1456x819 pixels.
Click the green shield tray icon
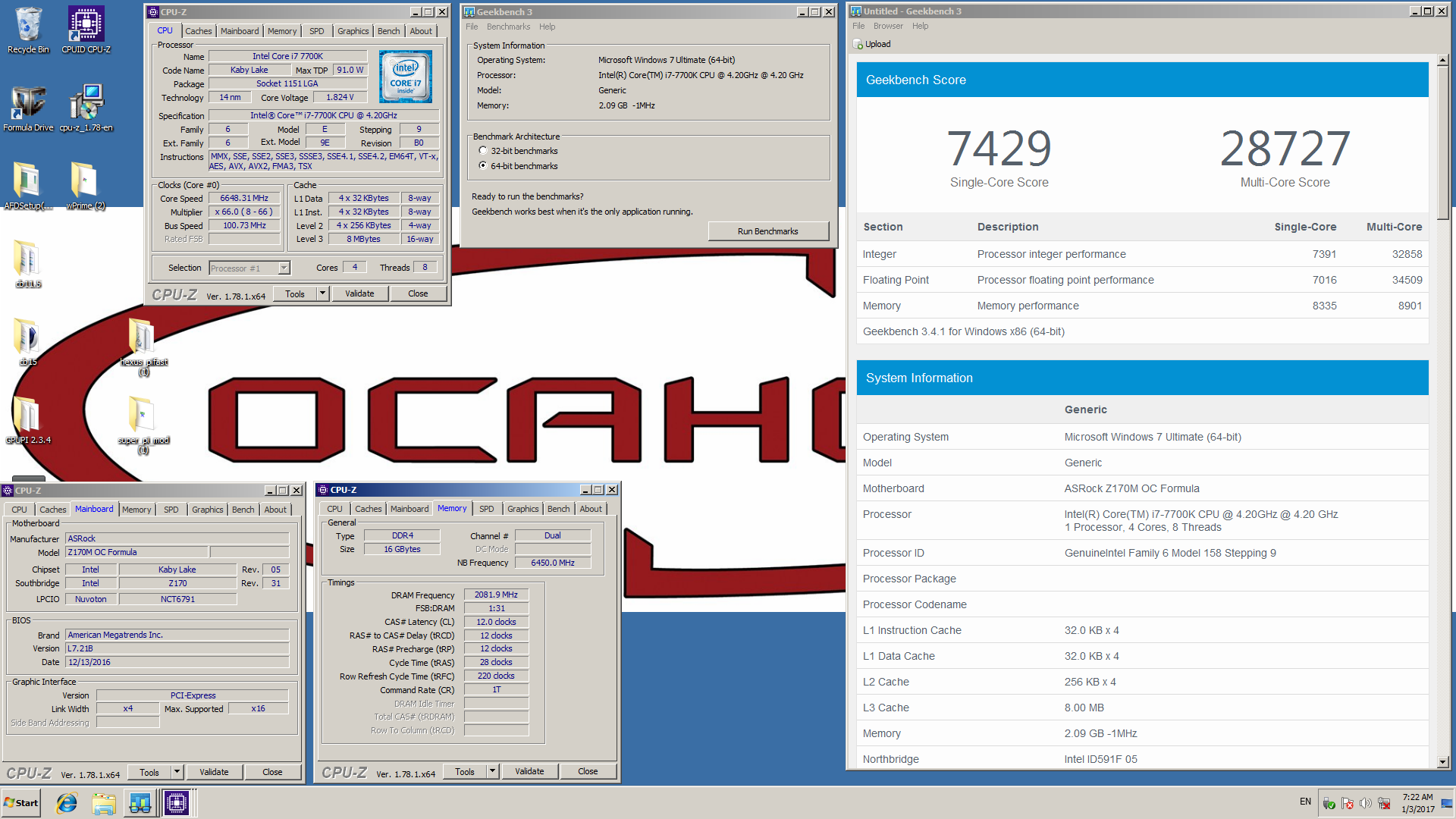click(1329, 803)
